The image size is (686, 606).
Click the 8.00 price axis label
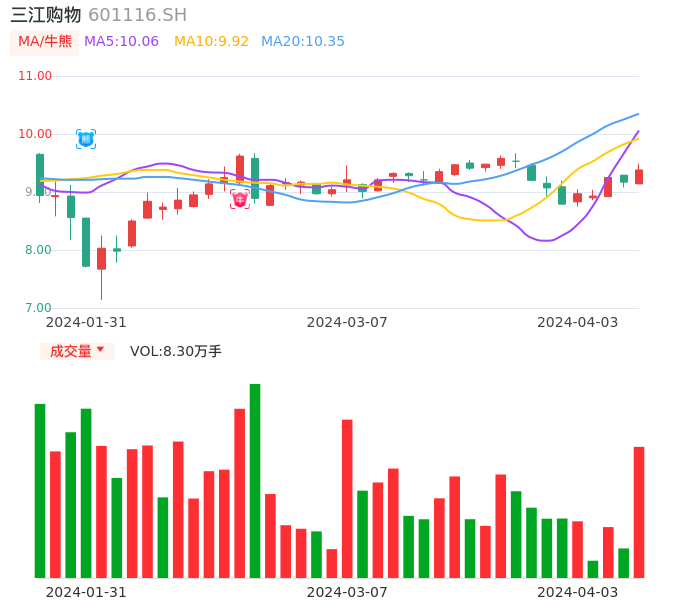[x=38, y=250]
